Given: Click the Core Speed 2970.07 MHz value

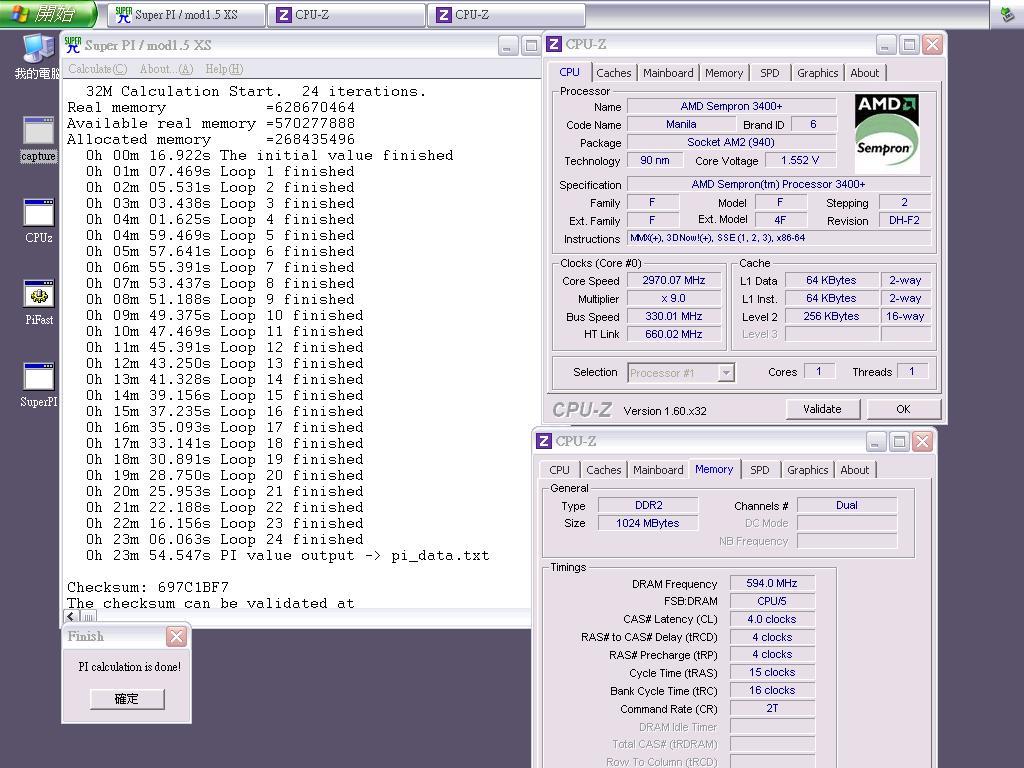Looking at the screenshot, I should coord(673,280).
